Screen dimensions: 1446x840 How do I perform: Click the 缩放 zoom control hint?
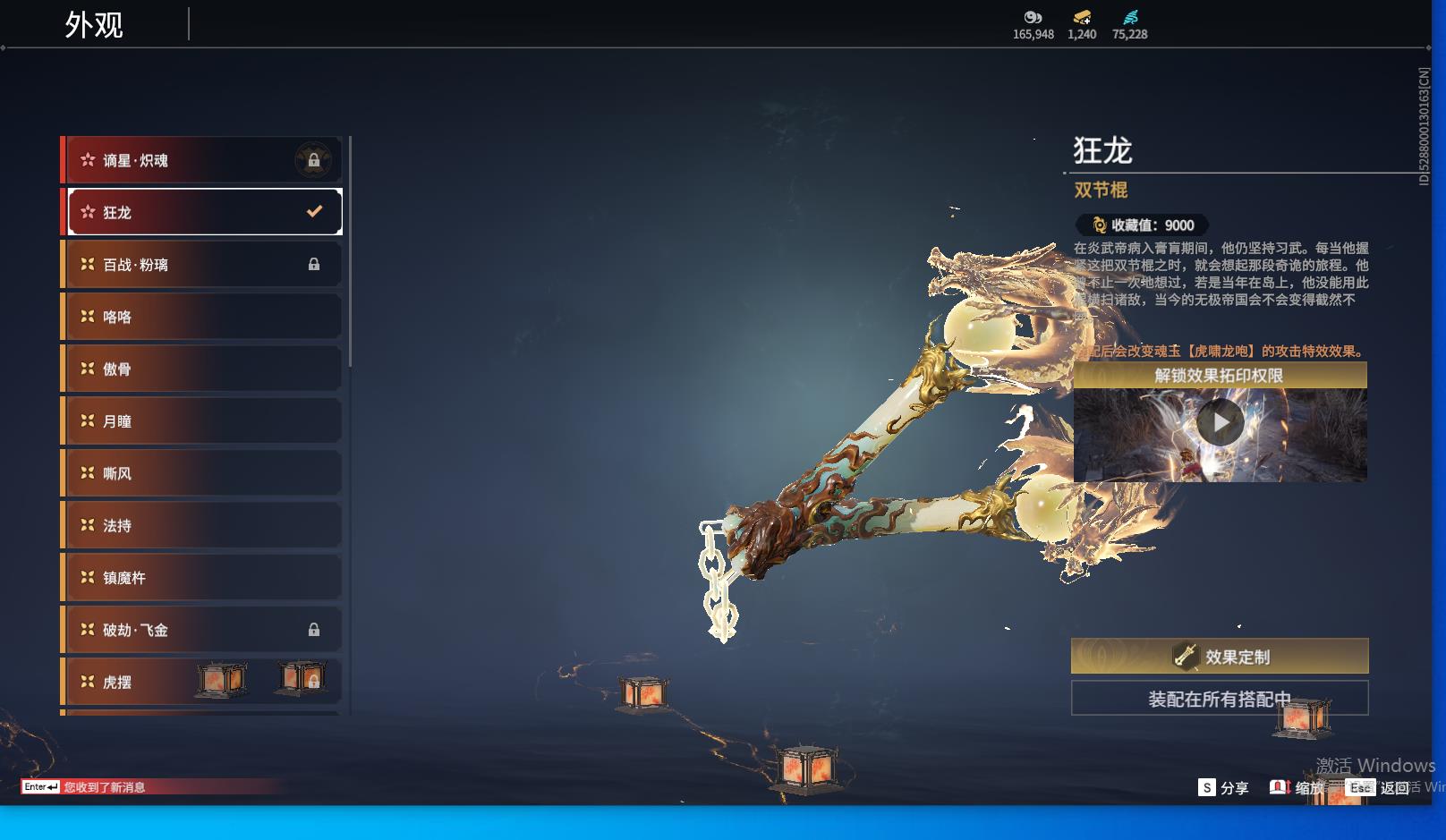(x=1297, y=787)
